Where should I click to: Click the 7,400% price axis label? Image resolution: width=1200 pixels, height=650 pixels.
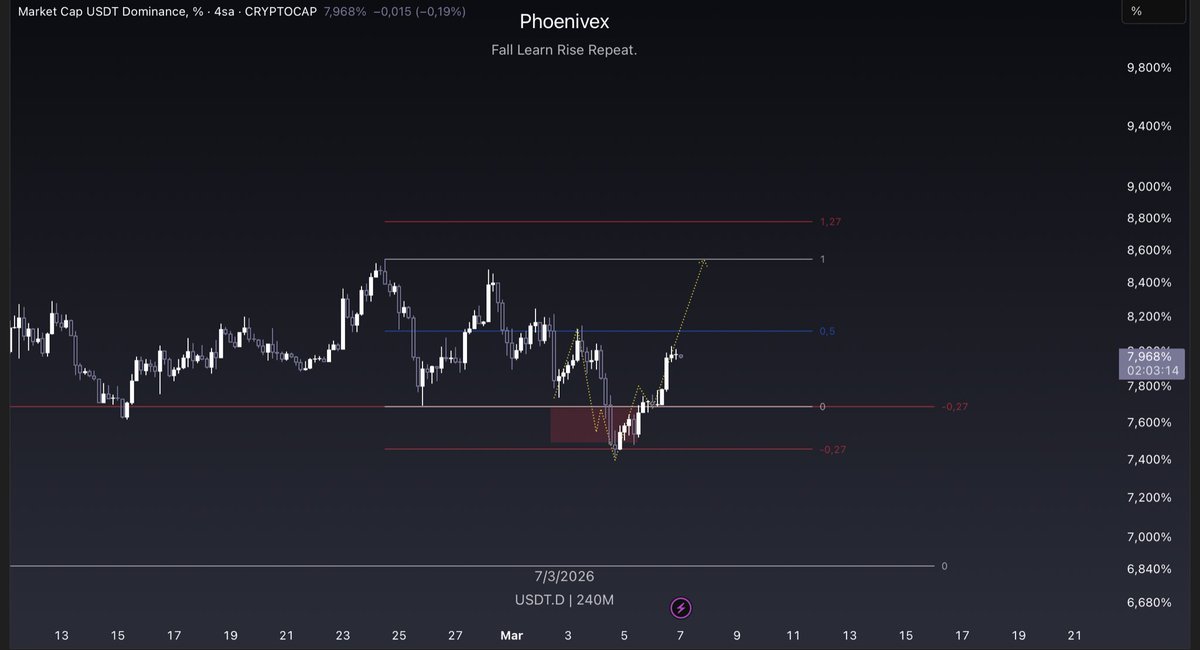click(1148, 459)
